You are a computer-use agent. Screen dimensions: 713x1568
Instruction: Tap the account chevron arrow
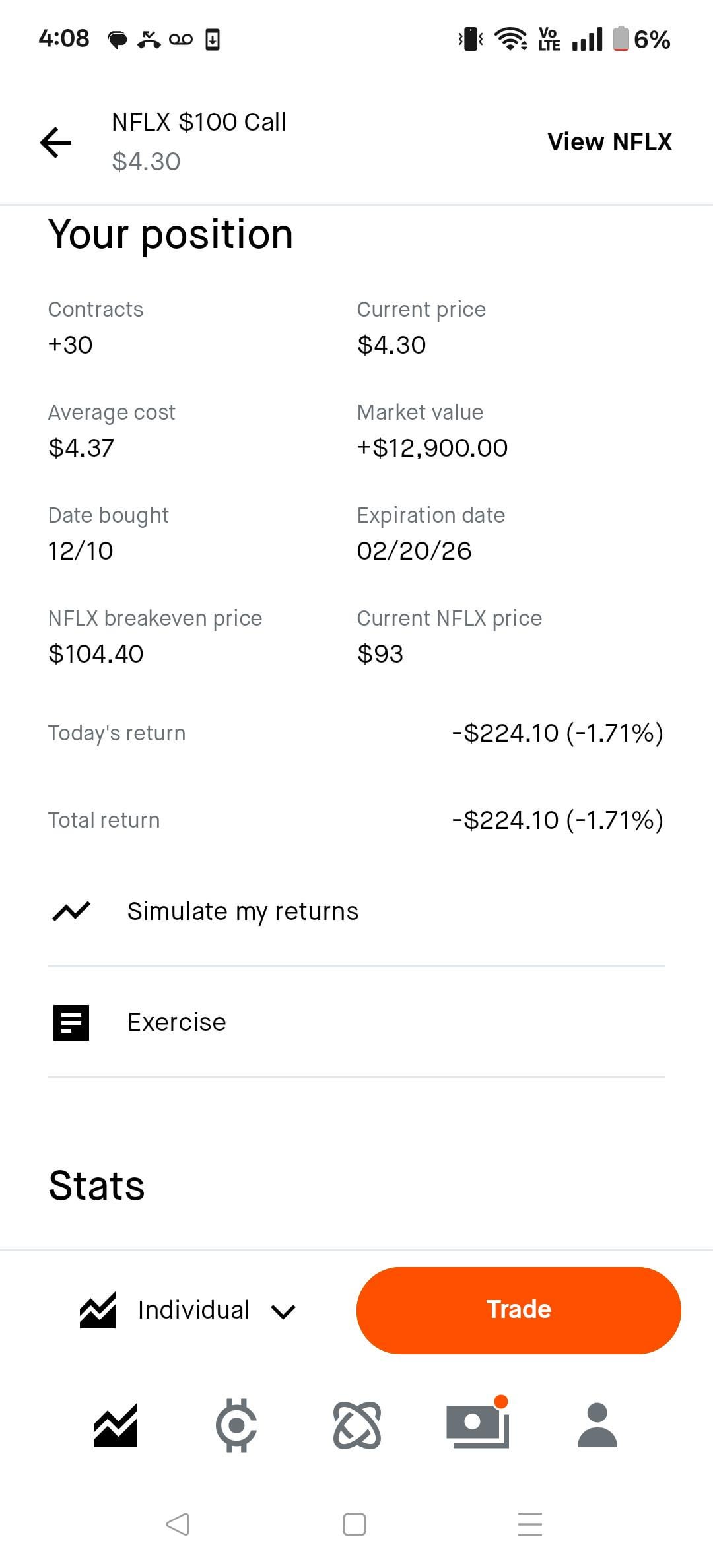pos(283,1311)
